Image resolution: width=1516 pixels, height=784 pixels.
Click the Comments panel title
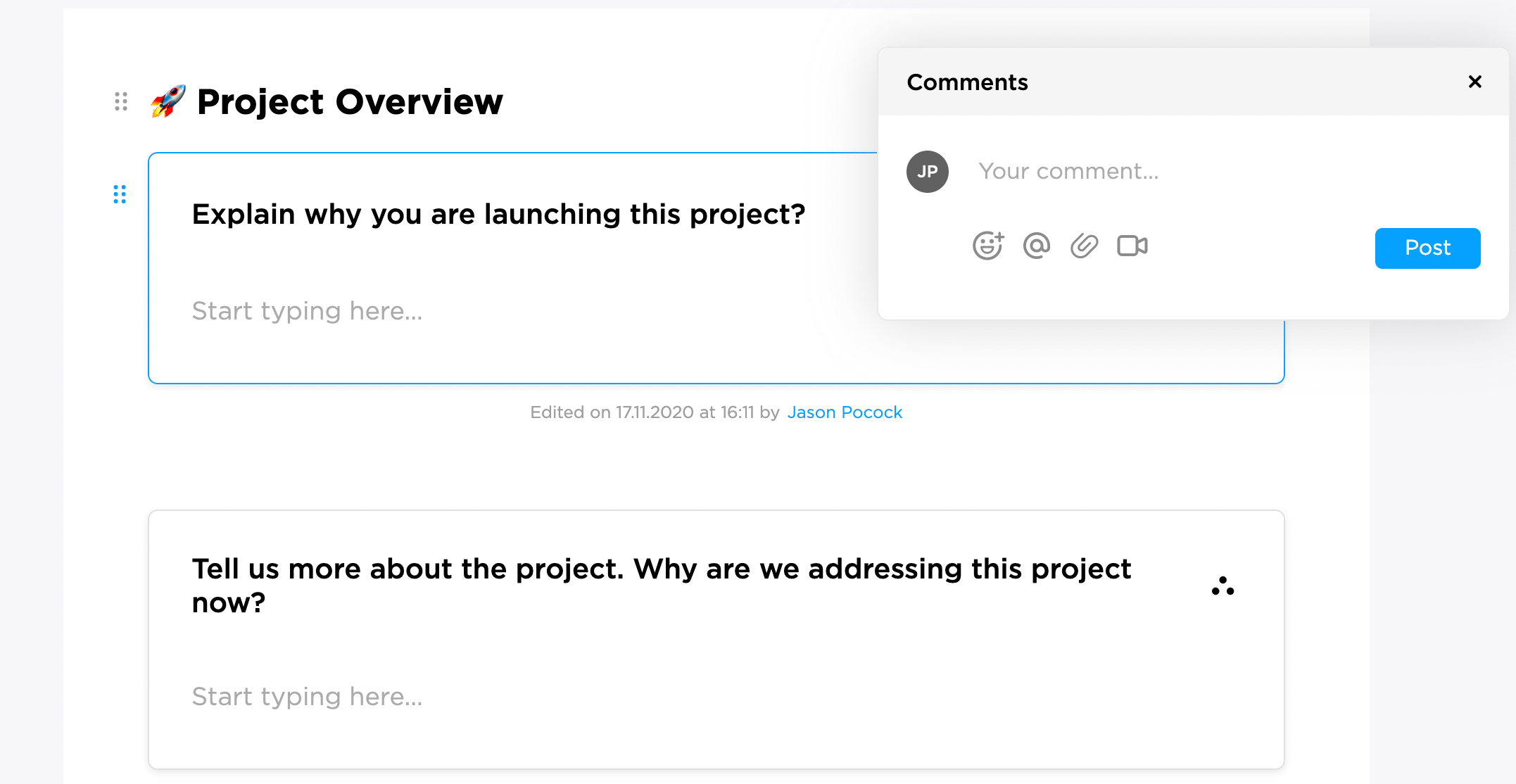click(967, 82)
